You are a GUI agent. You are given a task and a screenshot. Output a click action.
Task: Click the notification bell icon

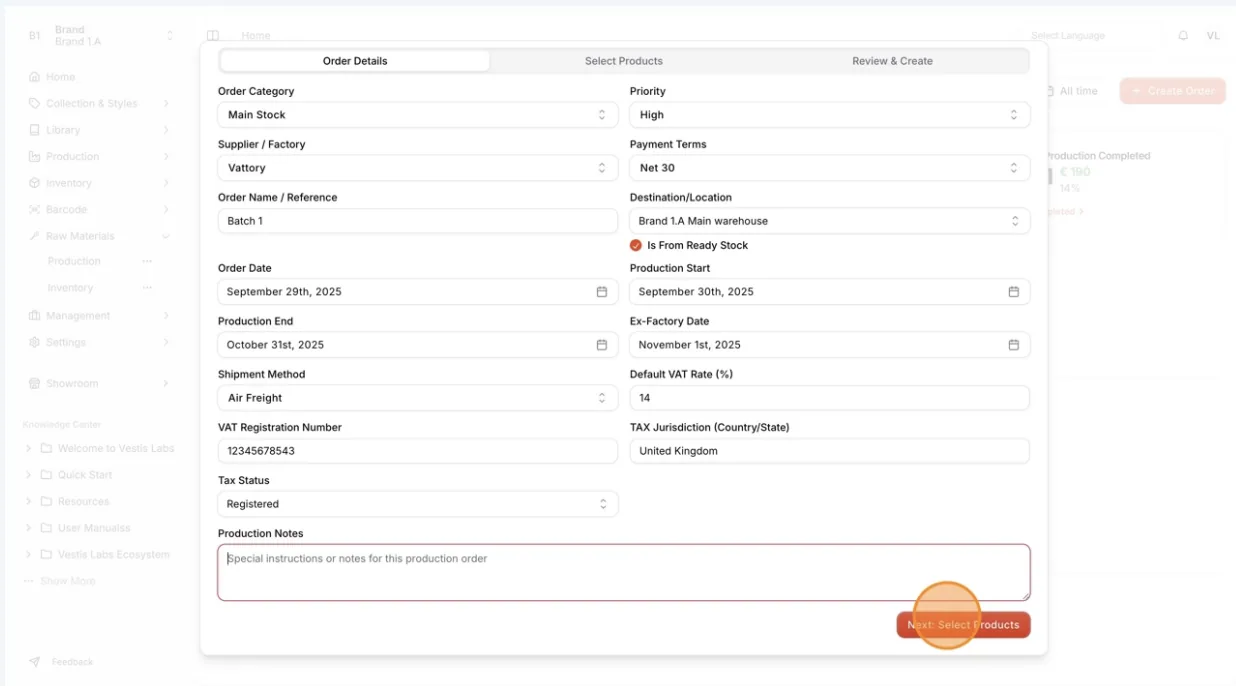1183,35
